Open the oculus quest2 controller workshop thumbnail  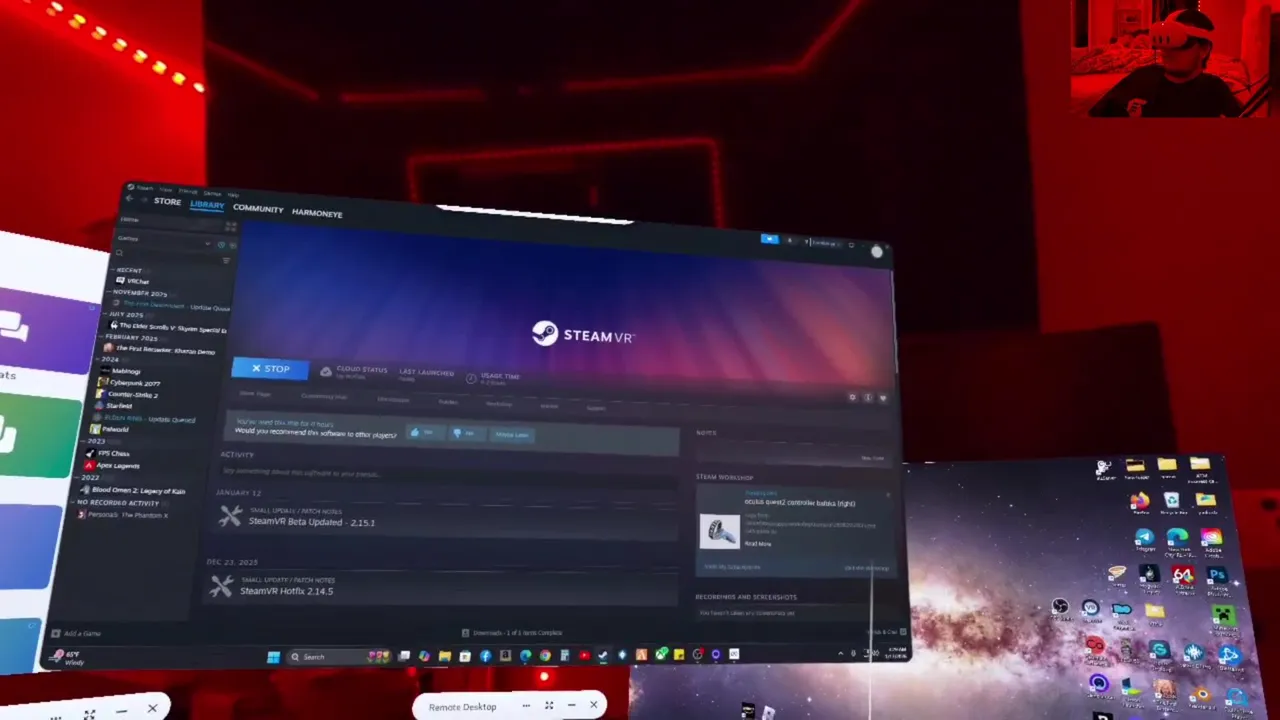tap(719, 531)
